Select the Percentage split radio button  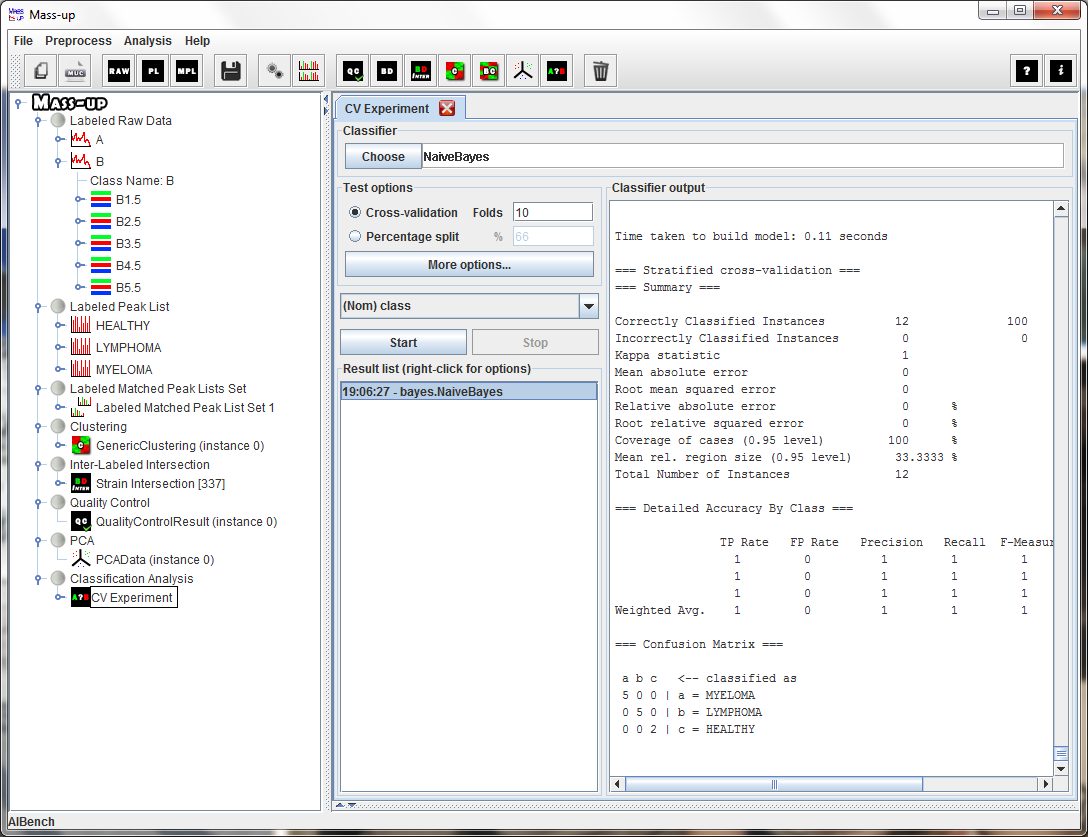[355, 237]
